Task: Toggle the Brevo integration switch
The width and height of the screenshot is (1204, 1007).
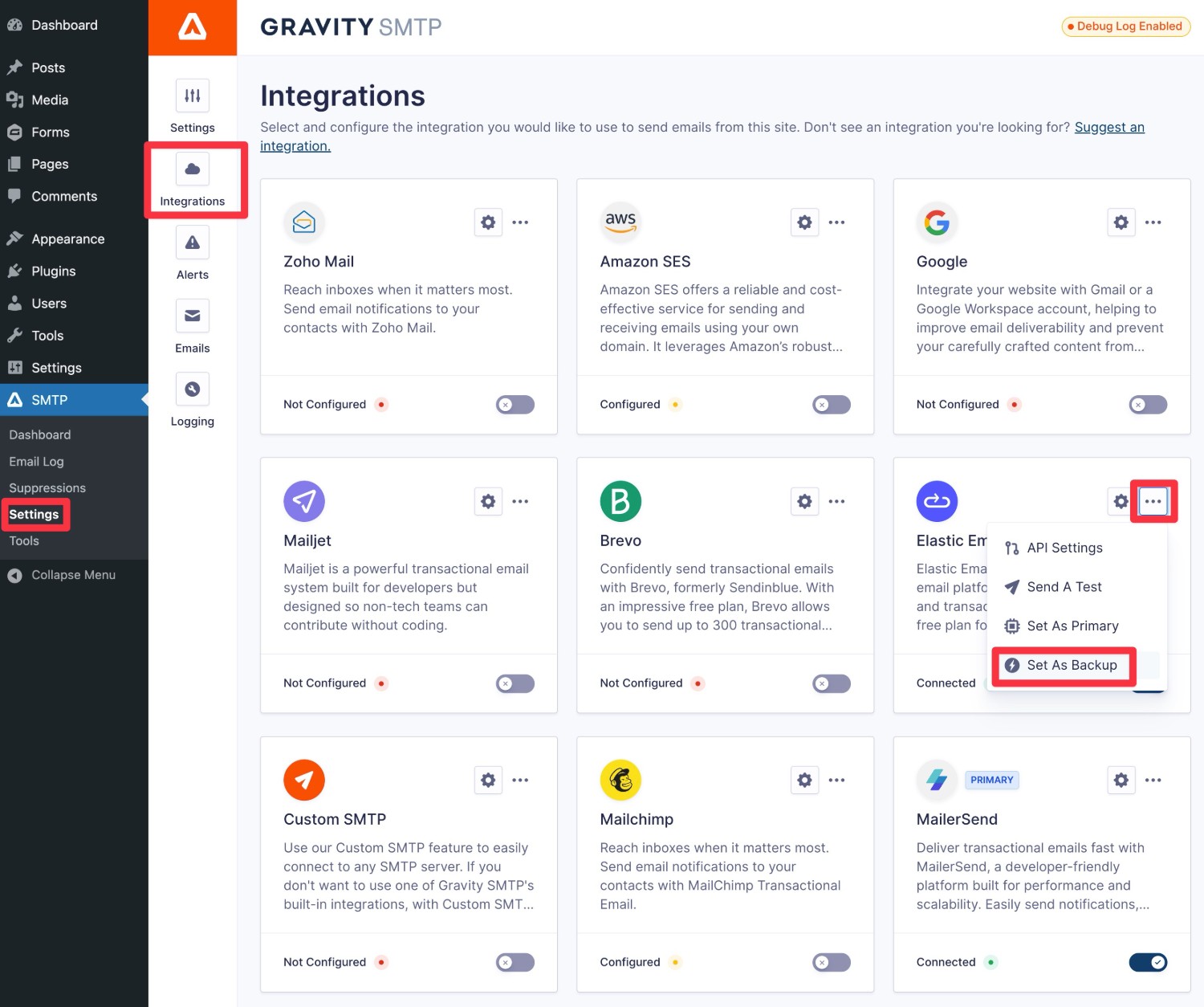Action: [832, 683]
